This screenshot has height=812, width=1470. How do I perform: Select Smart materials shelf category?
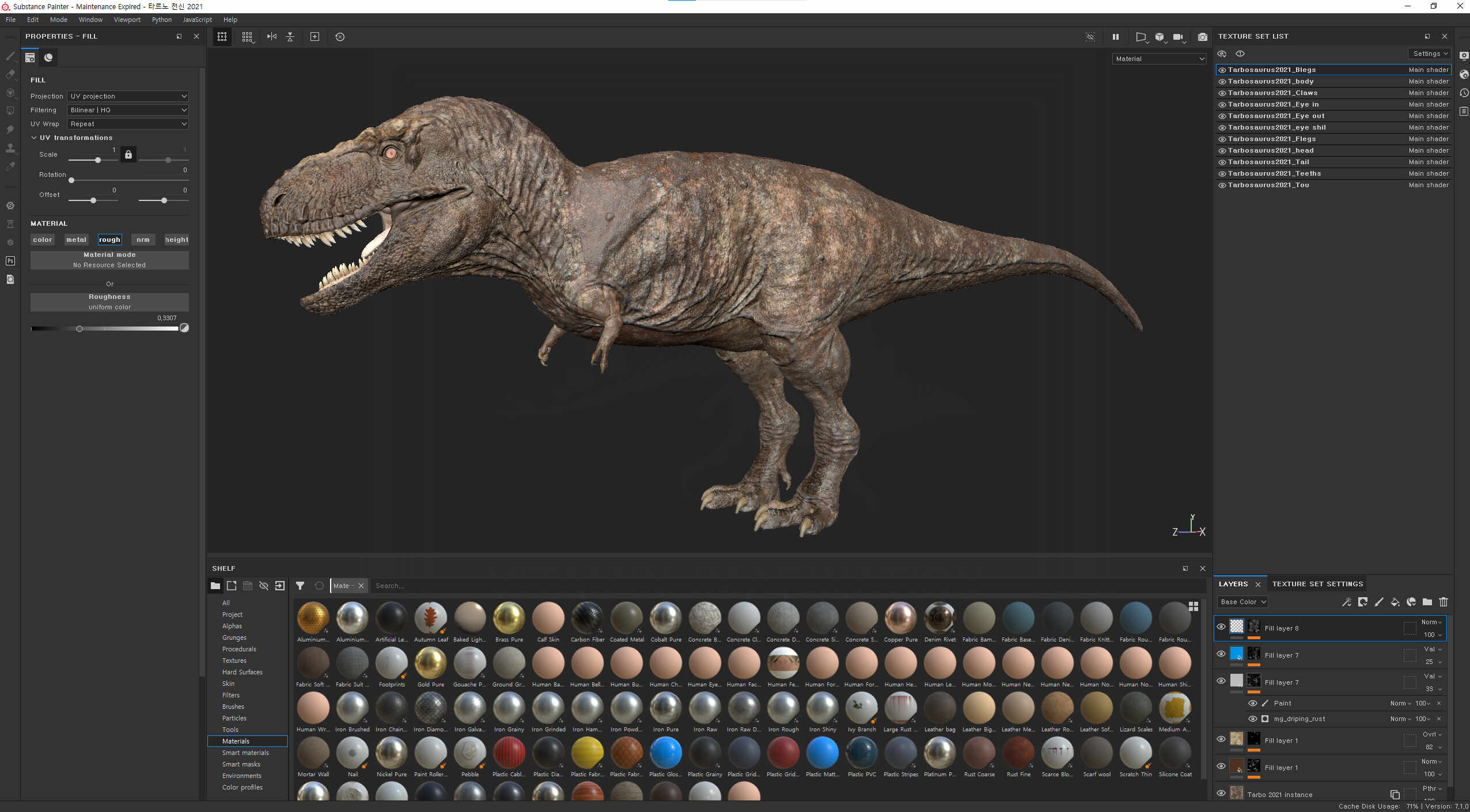[x=245, y=753]
